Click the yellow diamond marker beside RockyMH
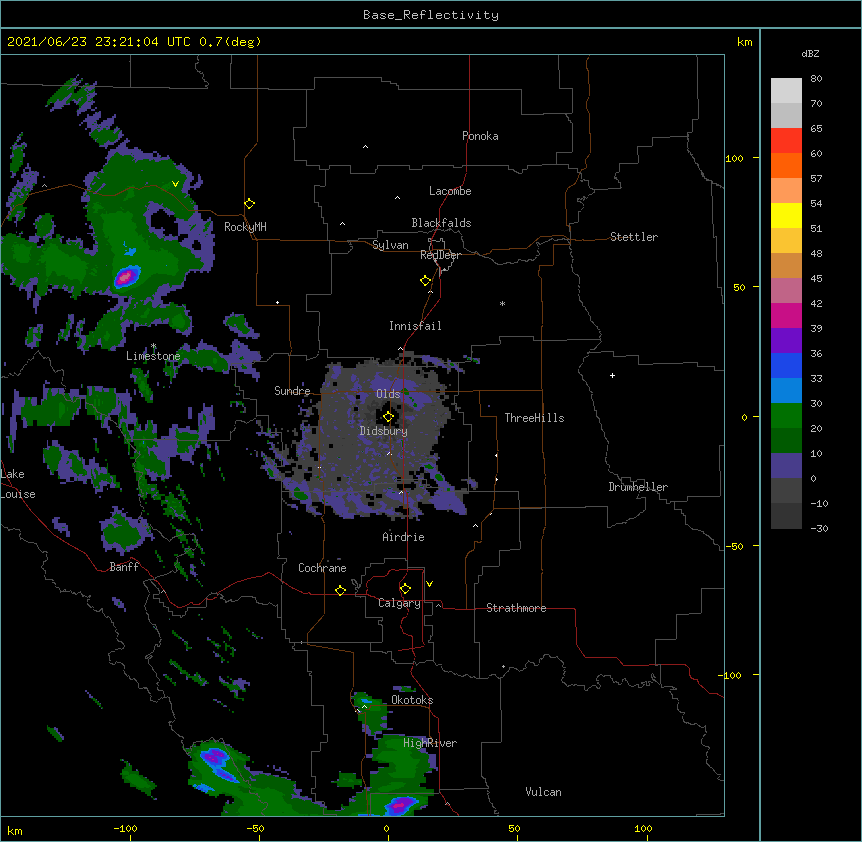The image size is (862, 842). tap(249, 204)
